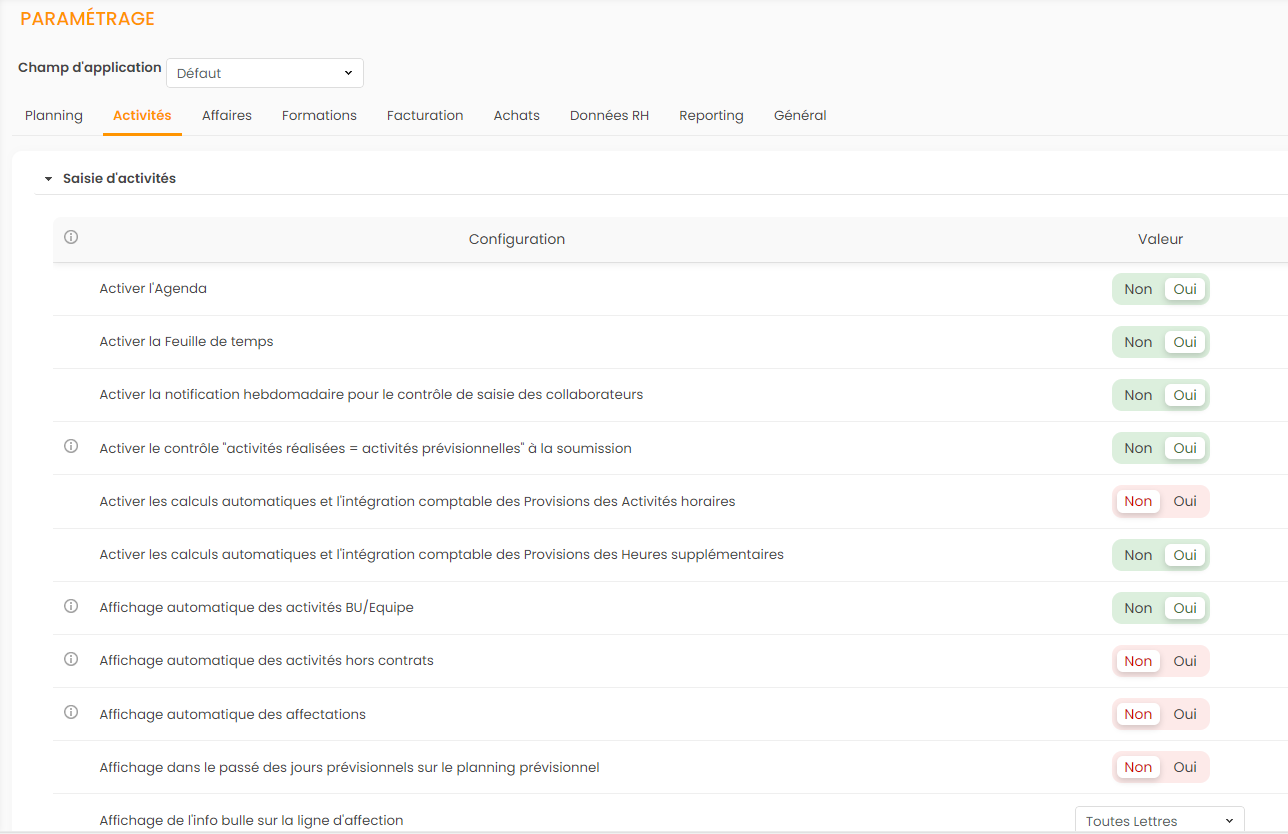
Task: Turn off weekly notification hebdomadaire toggle
Action: [1138, 395]
